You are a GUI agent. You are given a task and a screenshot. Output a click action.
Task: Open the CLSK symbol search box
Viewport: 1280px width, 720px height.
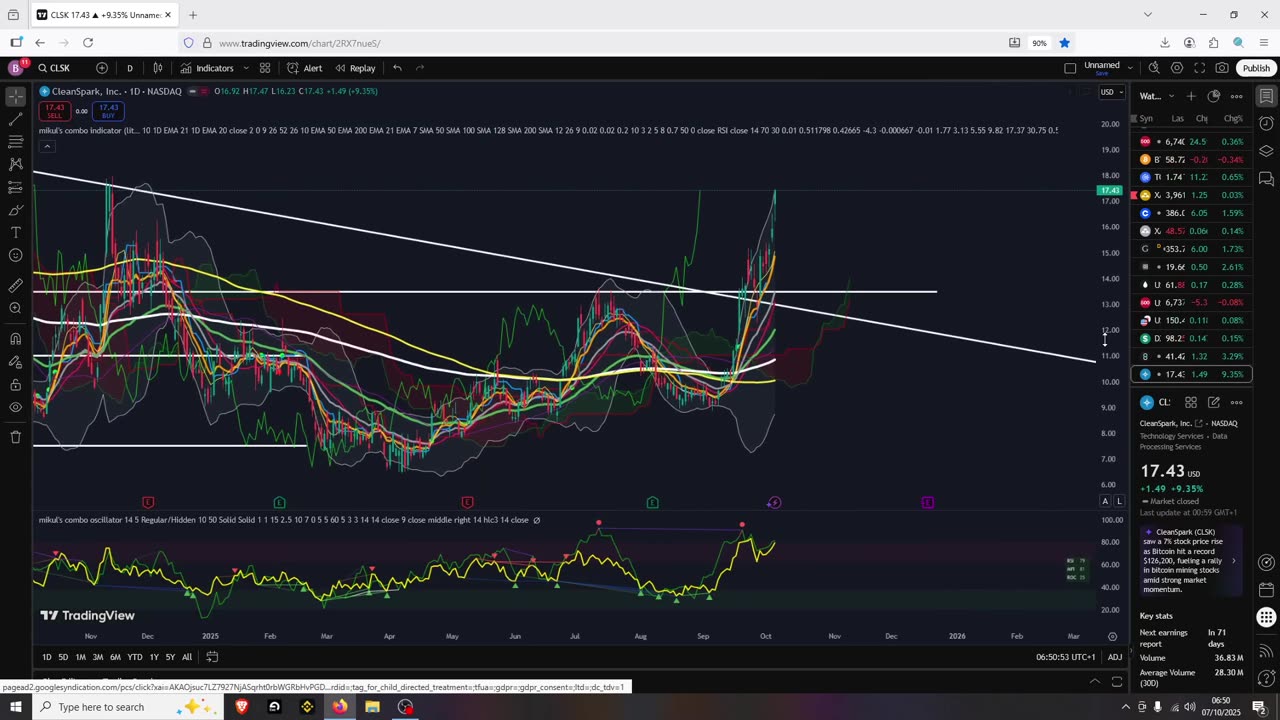[60, 68]
